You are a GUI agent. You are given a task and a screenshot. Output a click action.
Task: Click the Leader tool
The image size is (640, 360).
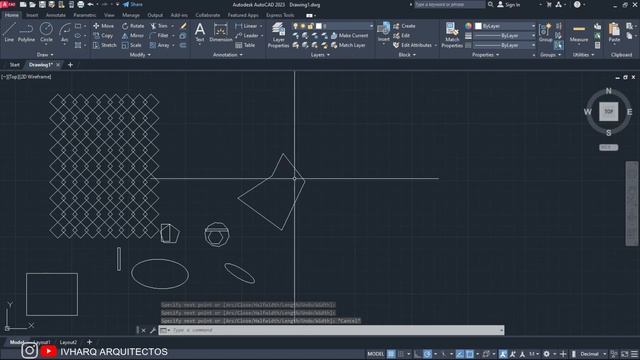coord(247,36)
